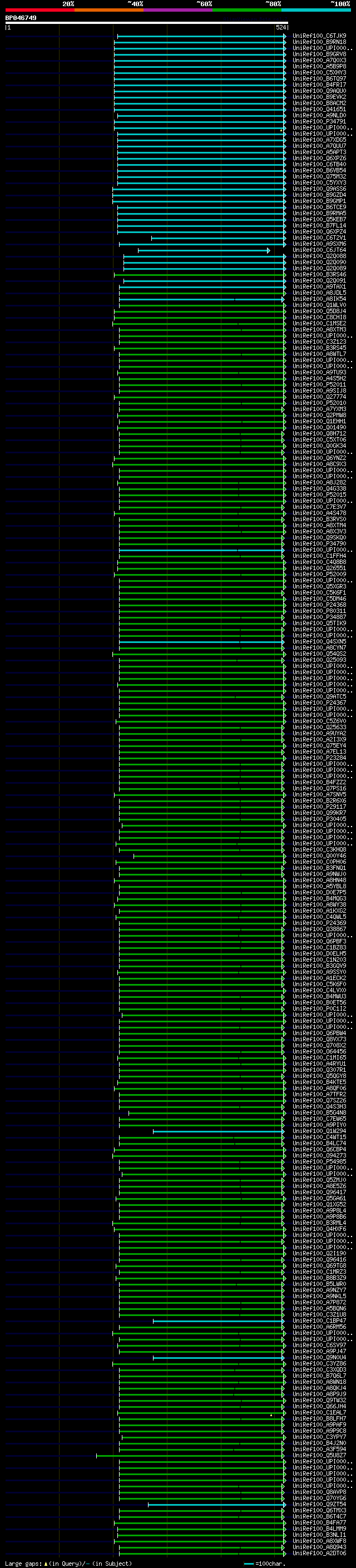Click the green ~80% identity legend bar
Viewport: 356px width, 1568px height.
click(247, 10)
